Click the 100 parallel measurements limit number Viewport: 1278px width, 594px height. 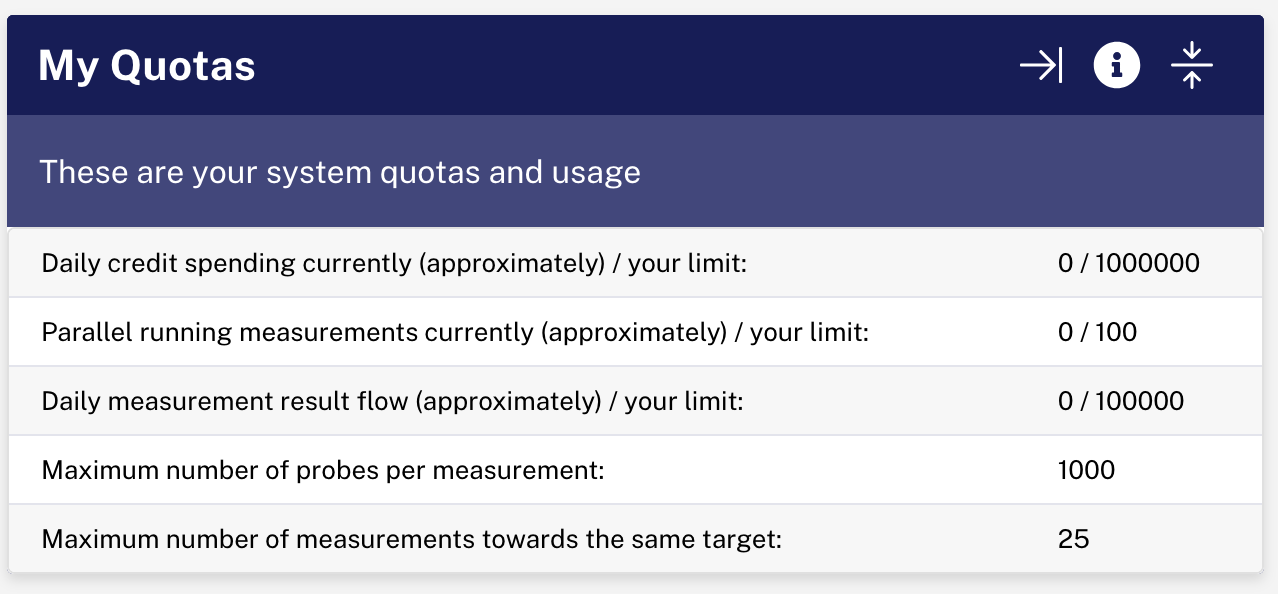pos(1116,332)
